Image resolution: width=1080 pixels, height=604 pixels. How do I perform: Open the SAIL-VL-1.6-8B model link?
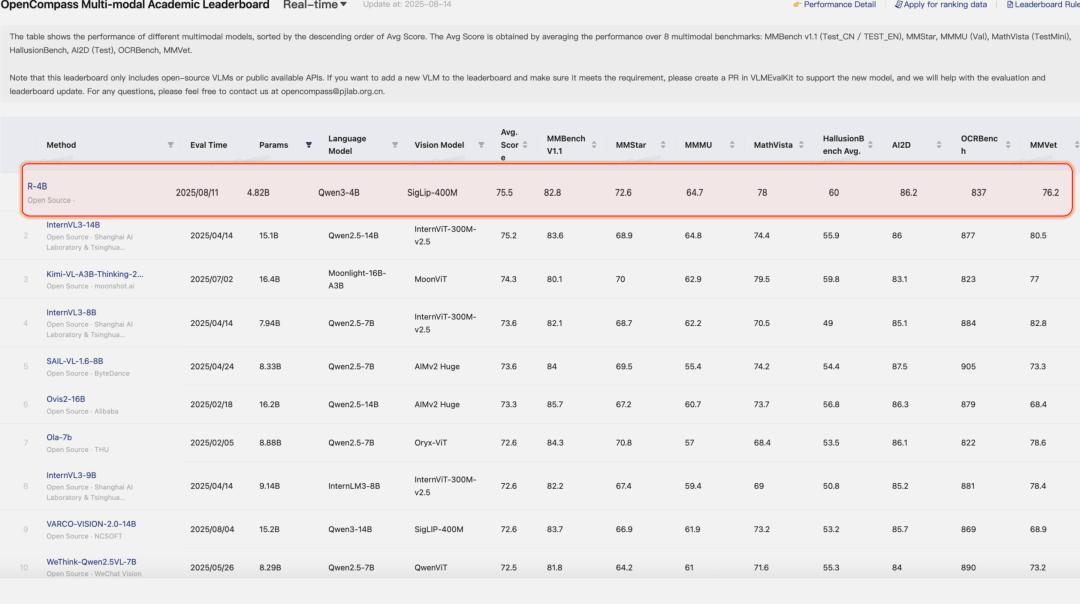(x=75, y=362)
